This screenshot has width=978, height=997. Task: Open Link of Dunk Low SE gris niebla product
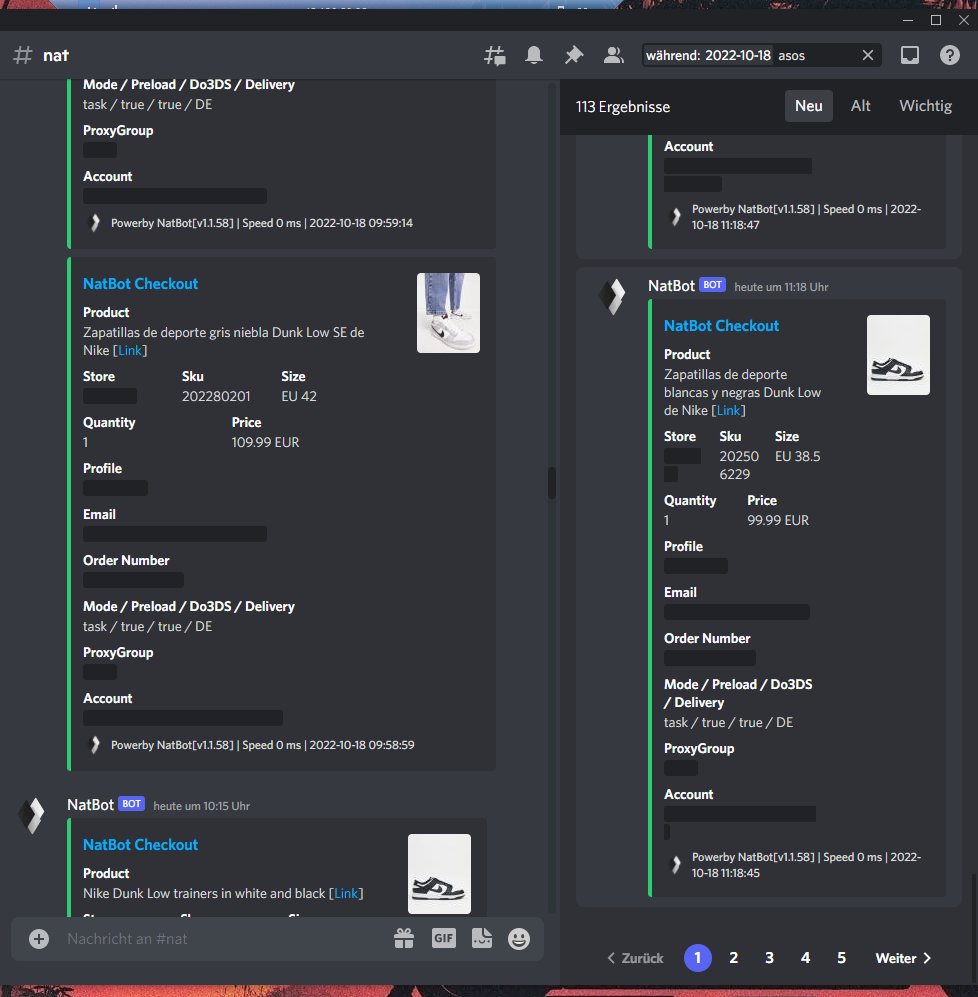pyautogui.click(x=130, y=350)
